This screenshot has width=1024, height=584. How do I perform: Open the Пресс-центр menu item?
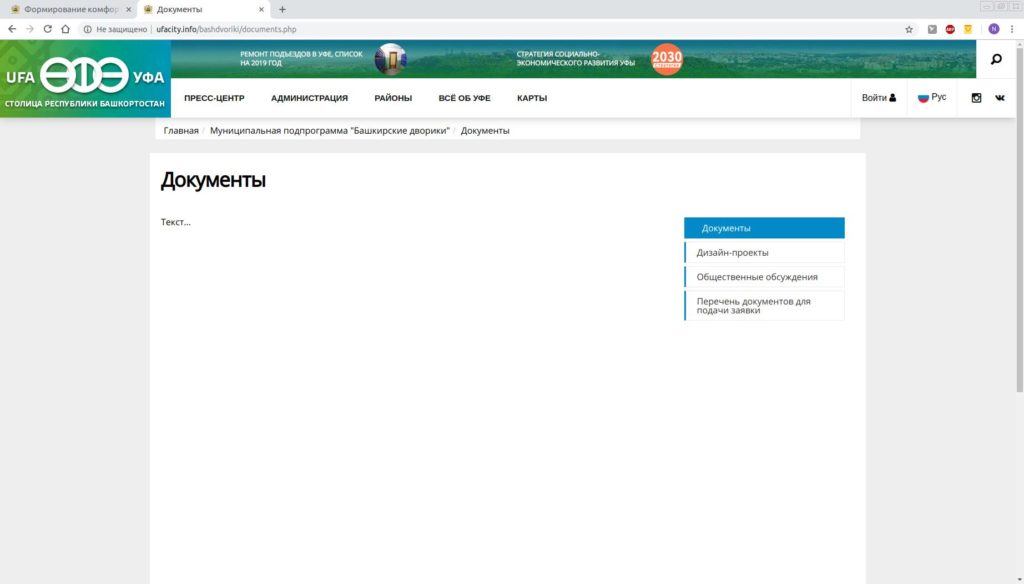point(214,98)
